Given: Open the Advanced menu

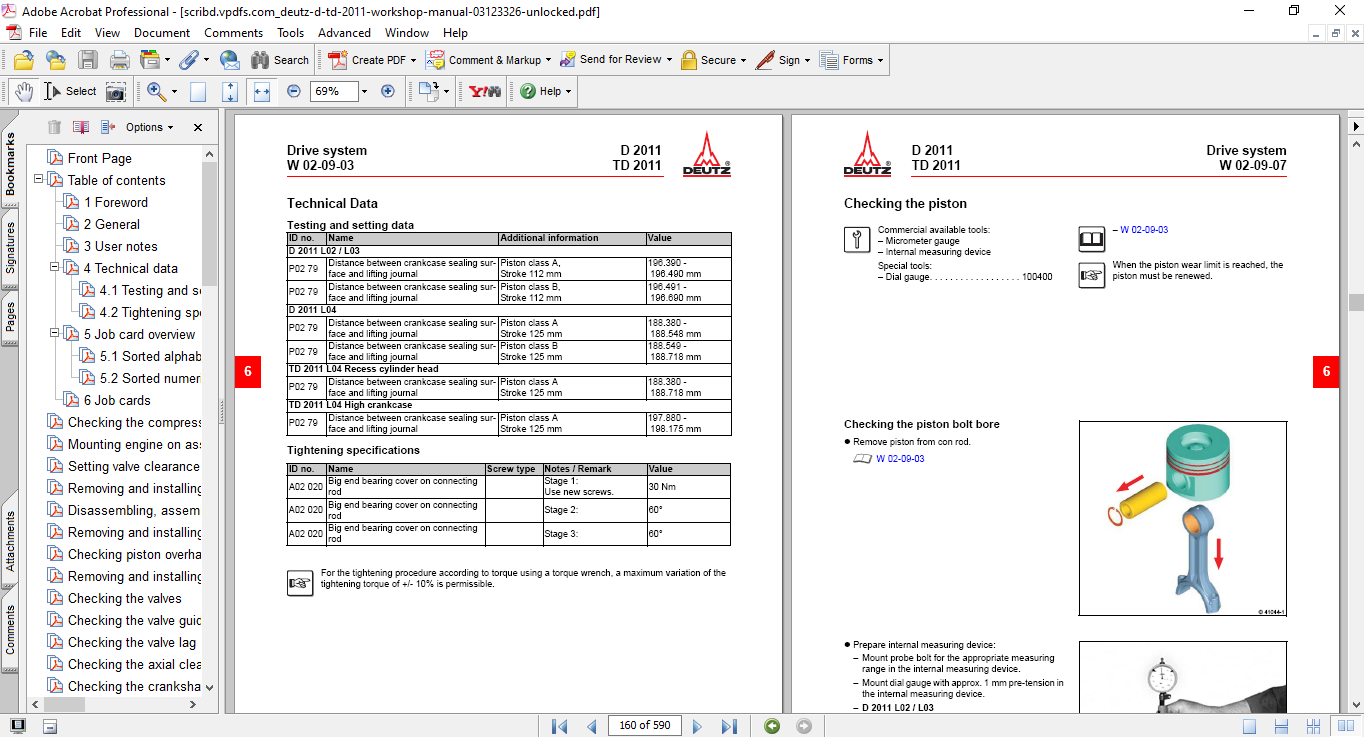Looking at the screenshot, I should (344, 32).
